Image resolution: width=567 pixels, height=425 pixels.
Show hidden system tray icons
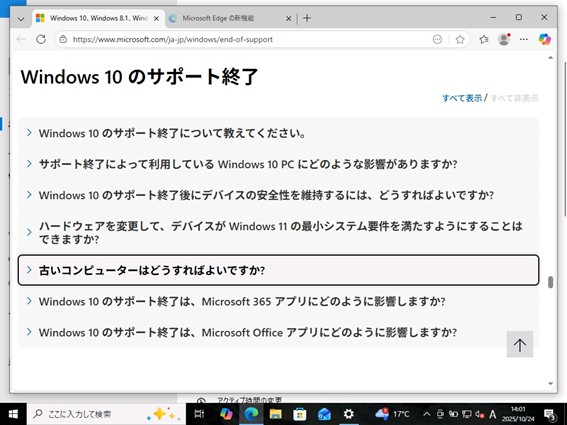[x=427, y=414]
